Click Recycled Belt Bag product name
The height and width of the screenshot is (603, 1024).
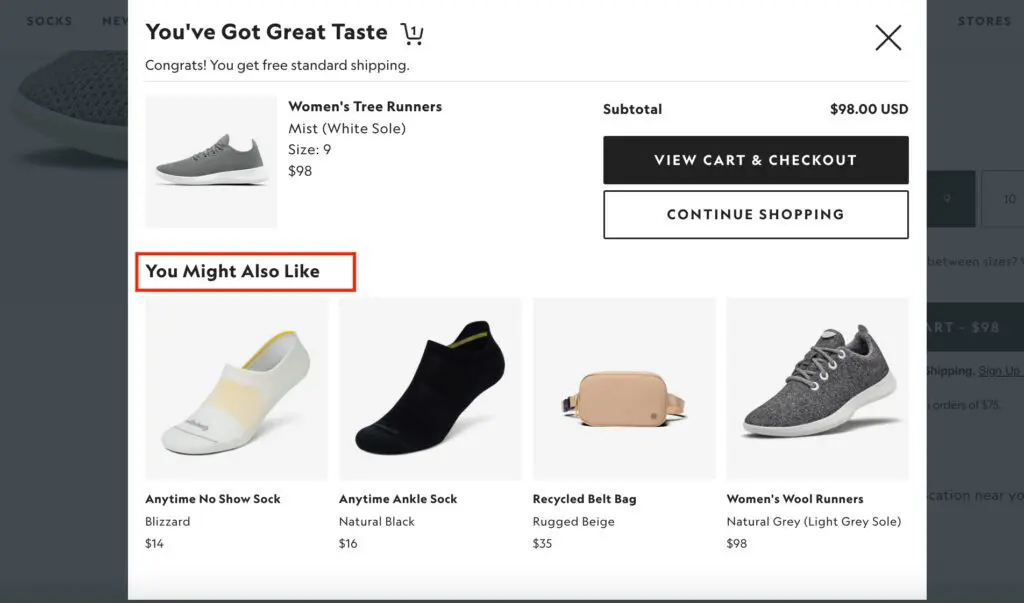point(584,499)
